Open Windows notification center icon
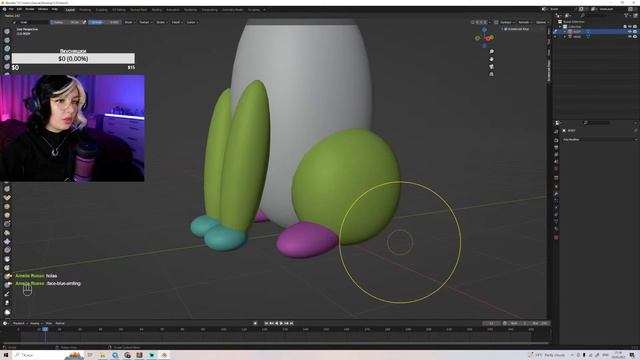Image resolution: width=640 pixels, height=360 pixels. (x=632, y=355)
